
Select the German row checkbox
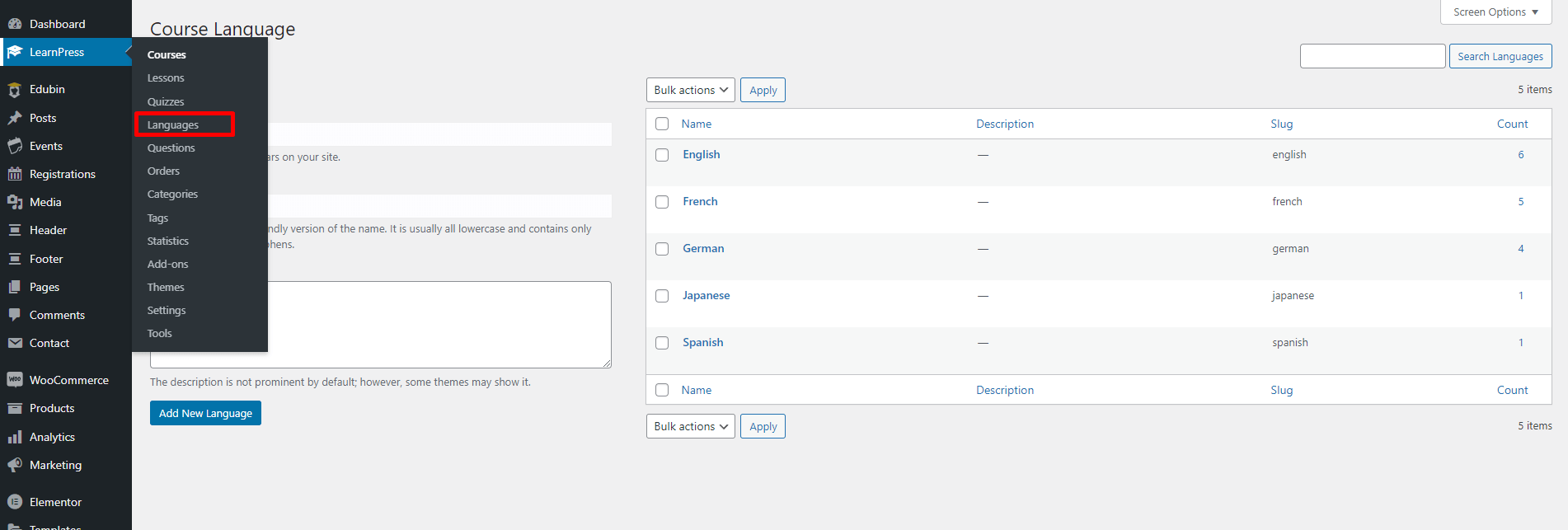[x=662, y=249]
